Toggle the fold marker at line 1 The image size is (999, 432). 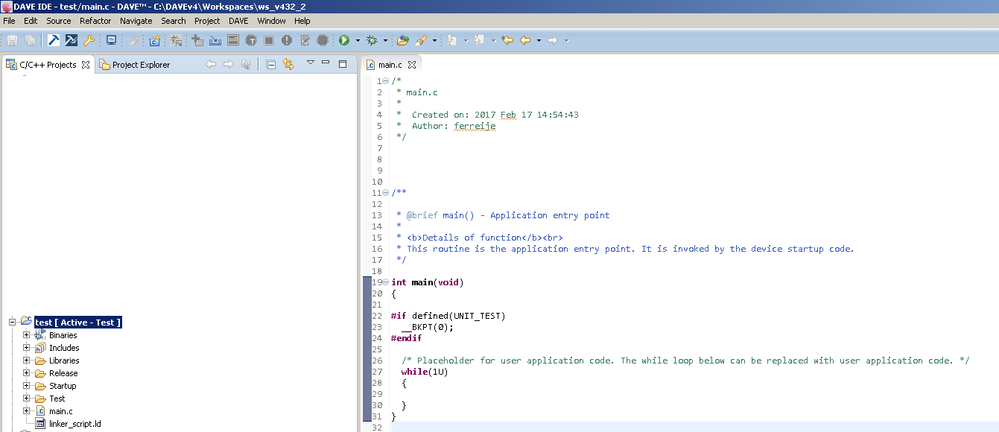[x=386, y=81]
